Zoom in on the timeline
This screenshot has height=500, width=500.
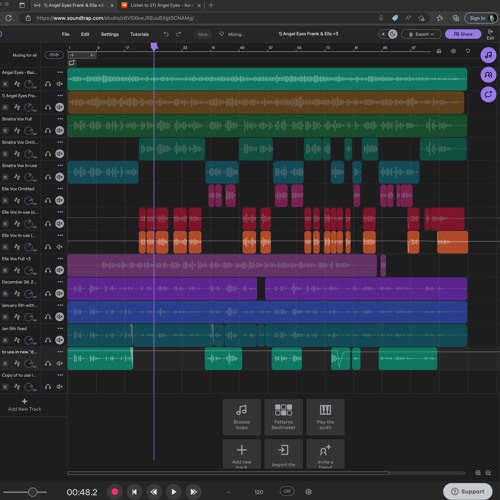[478, 473]
